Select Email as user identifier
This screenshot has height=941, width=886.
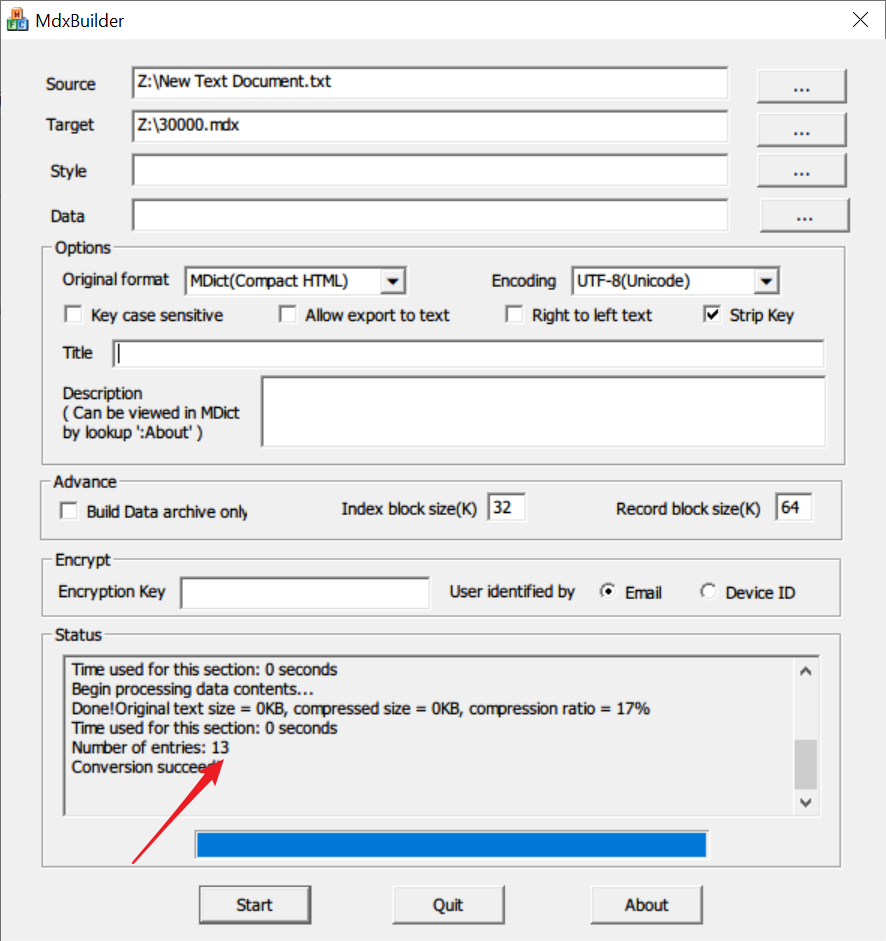[608, 592]
